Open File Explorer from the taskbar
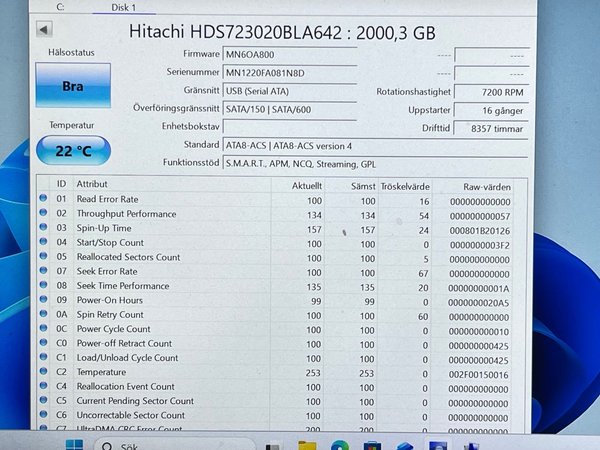The width and height of the screenshot is (600, 450). (x=307, y=444)
